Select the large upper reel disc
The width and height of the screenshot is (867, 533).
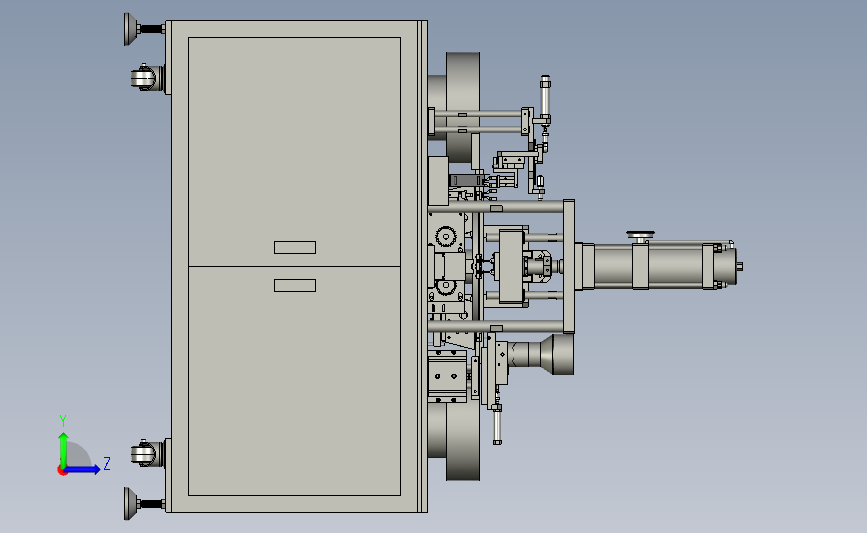click(463, 108)
